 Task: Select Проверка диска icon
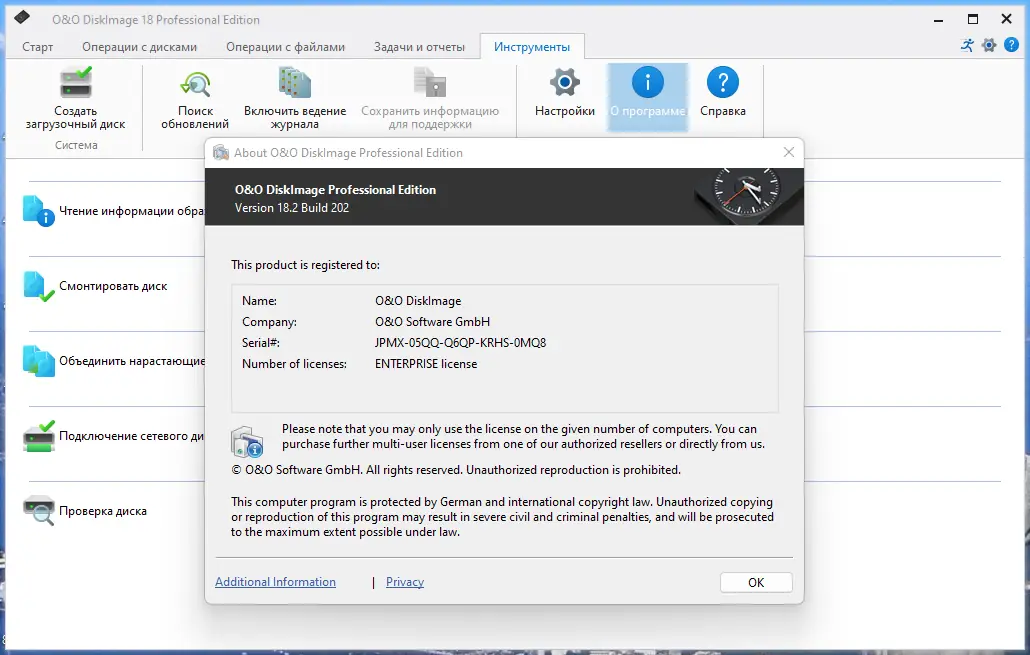(39, 510)
